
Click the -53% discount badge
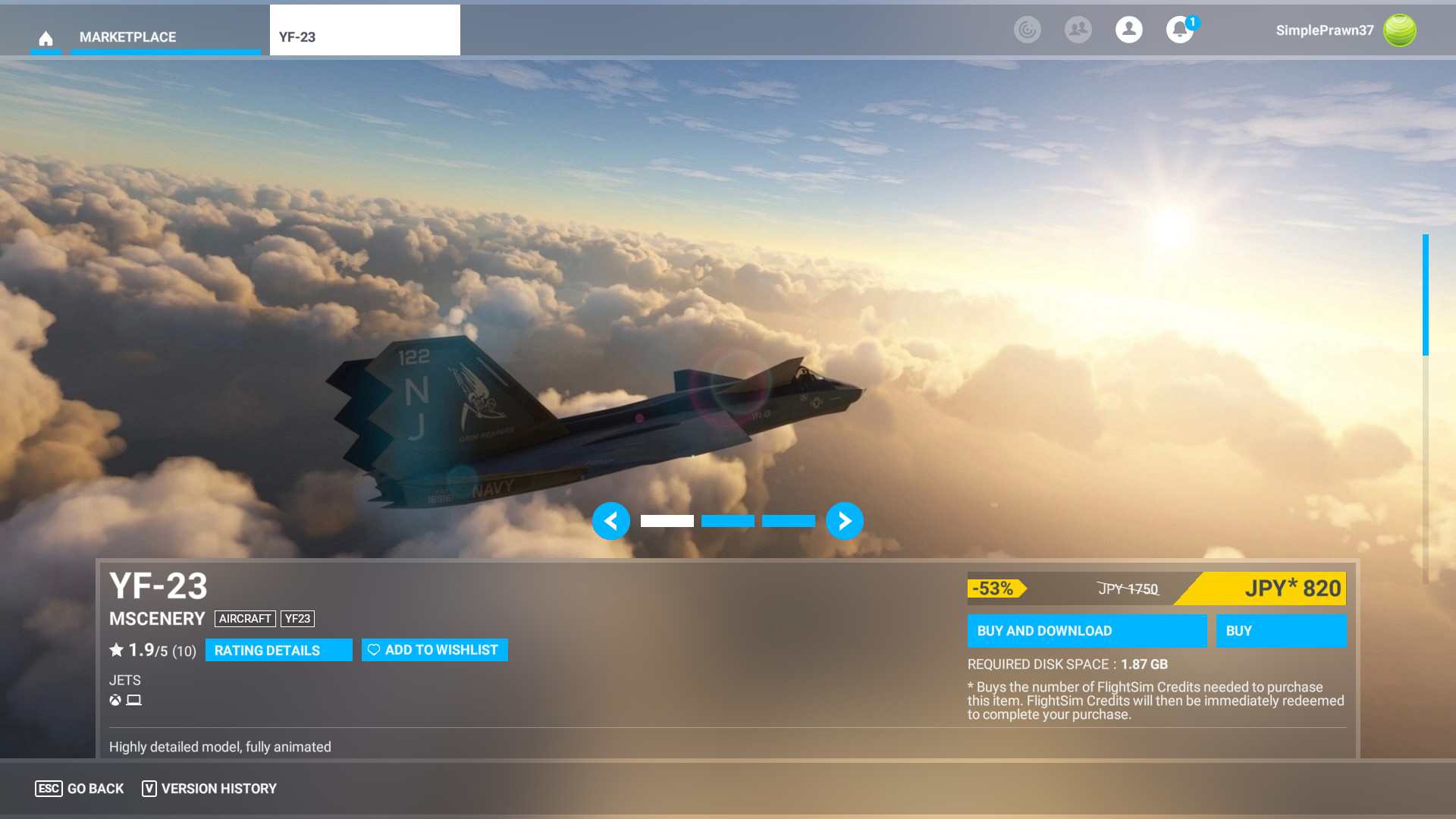click(996, 588)
